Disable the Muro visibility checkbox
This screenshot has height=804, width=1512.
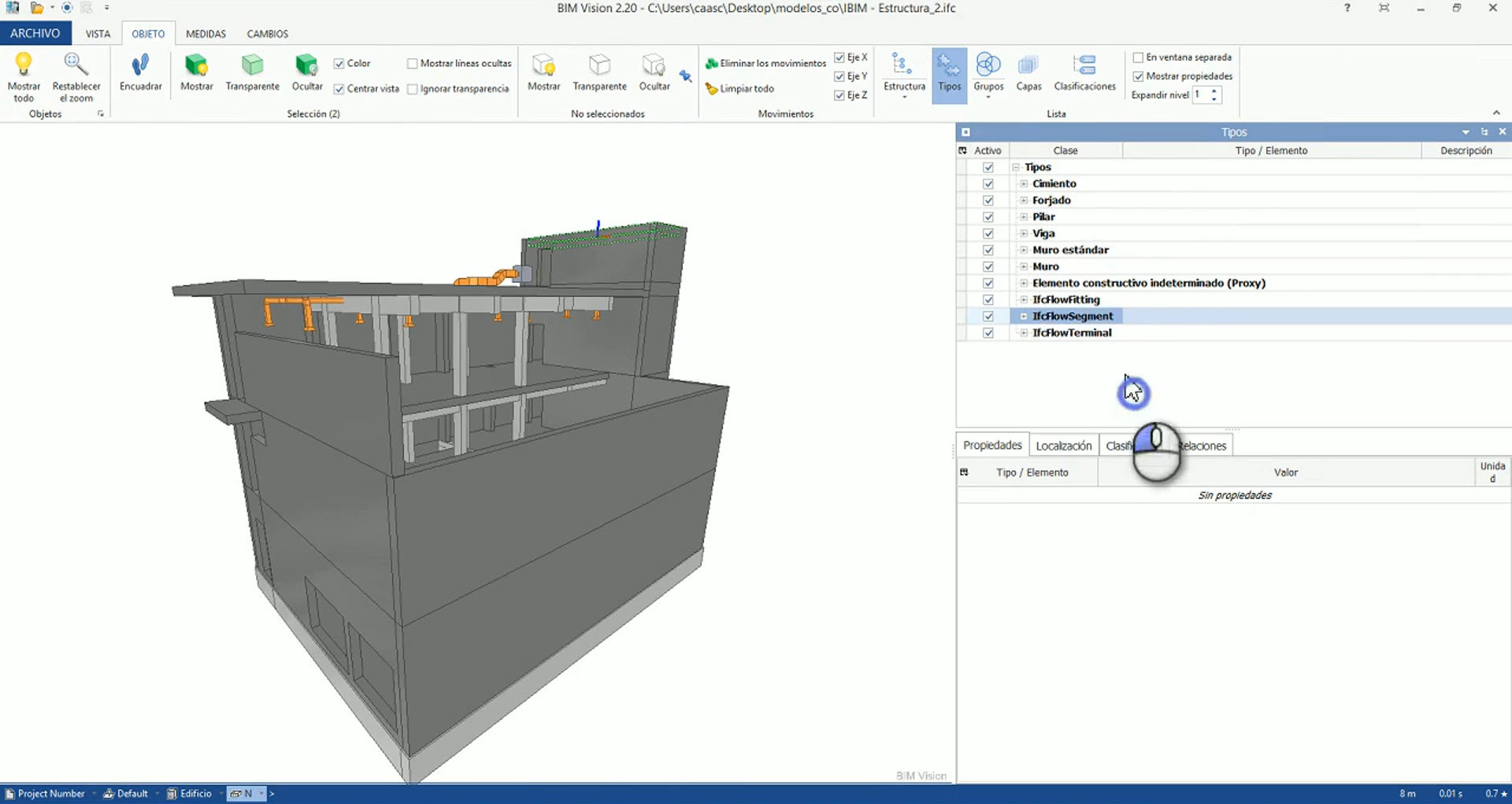pos(988,266)
